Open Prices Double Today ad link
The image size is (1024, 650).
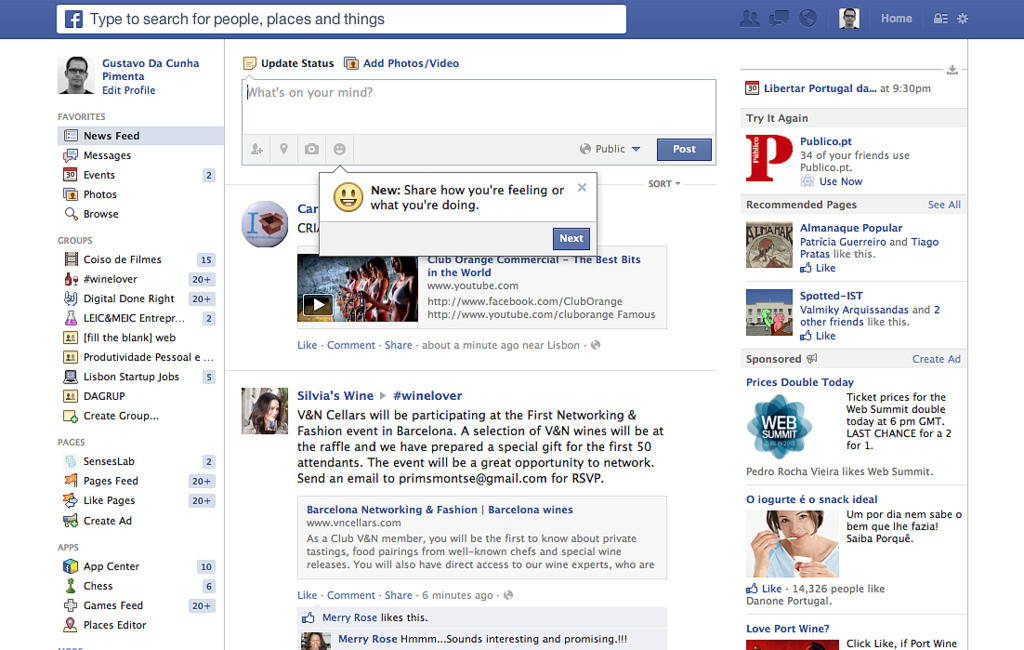click(800, 382)
